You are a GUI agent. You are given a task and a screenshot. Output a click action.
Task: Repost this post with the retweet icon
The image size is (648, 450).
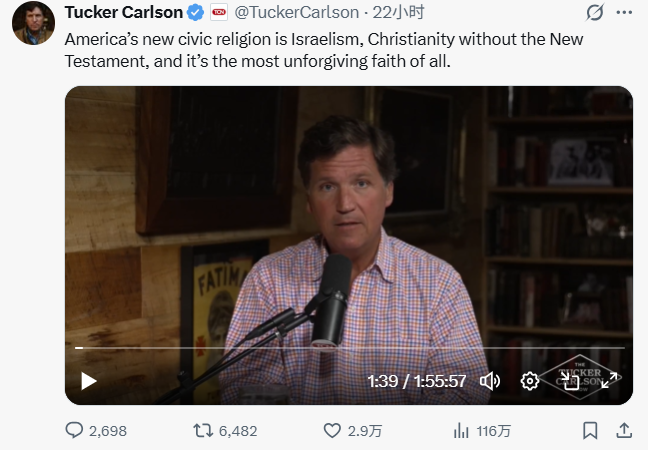pyautogui.click(x=203, y=431)
